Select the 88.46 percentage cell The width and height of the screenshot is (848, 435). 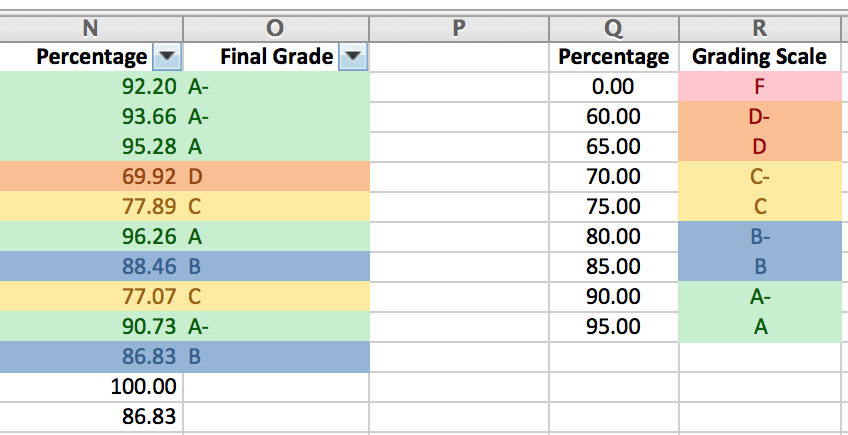(x=92, y=267)
